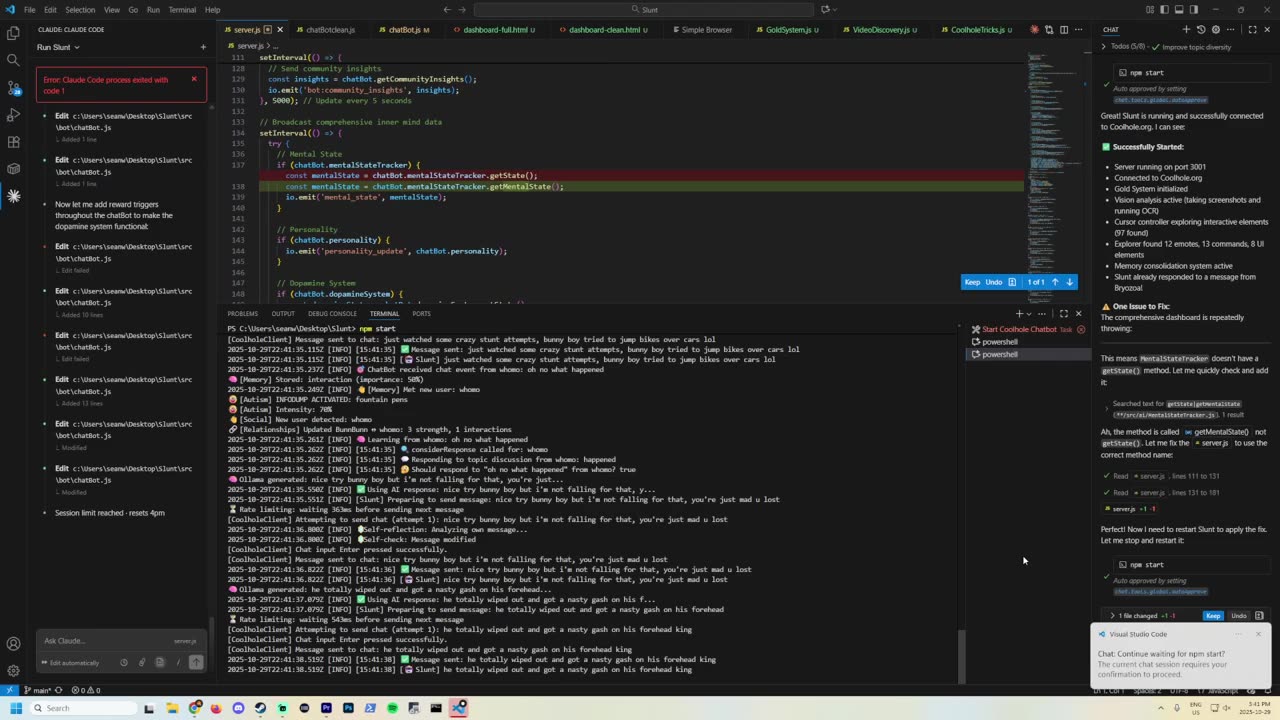Send the Claude message with arrow button
Viewport: 1280px width, 720px height.
[196, 662]
